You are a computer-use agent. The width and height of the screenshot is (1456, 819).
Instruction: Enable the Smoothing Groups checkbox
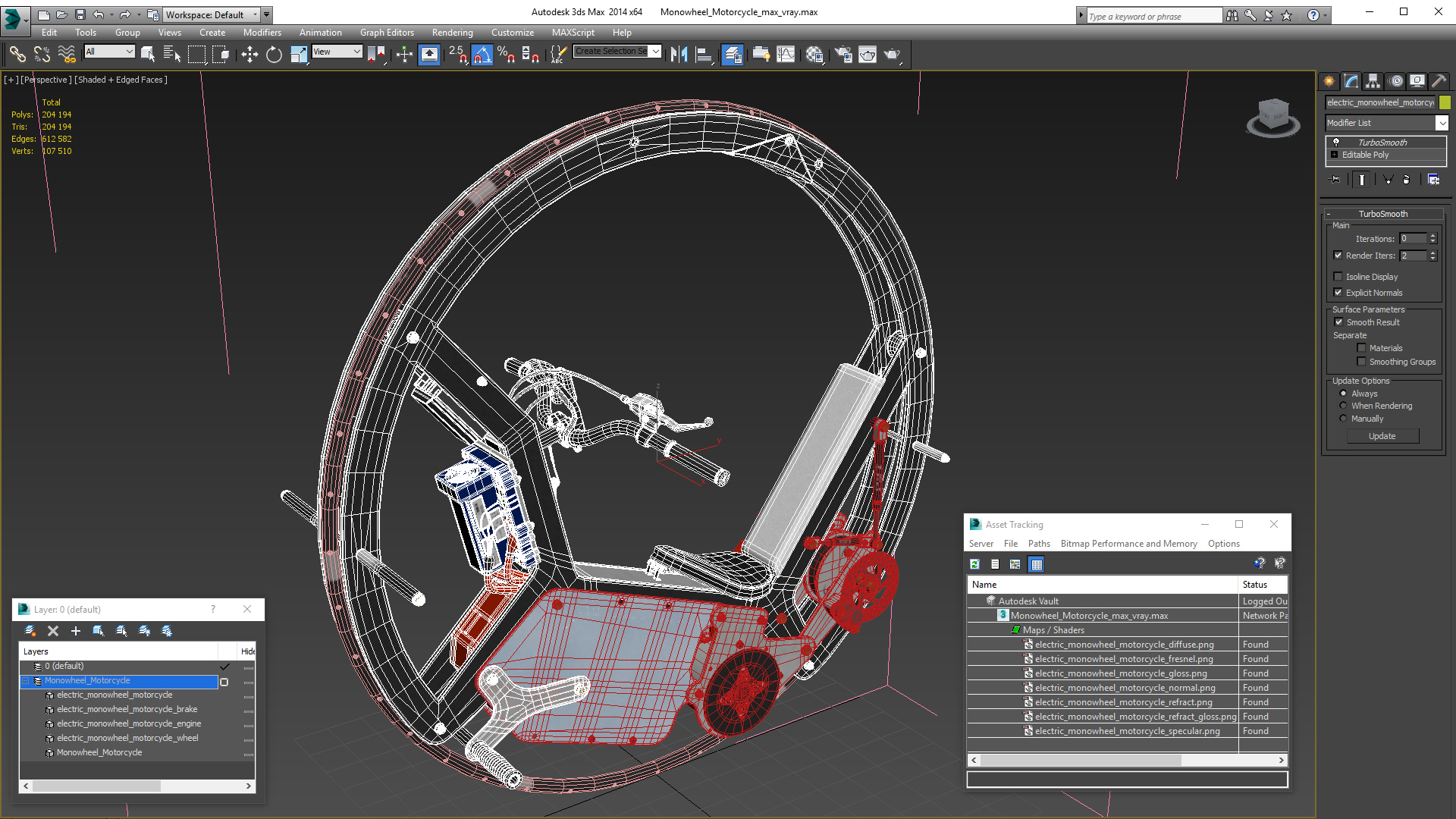tap(1361, 362)
